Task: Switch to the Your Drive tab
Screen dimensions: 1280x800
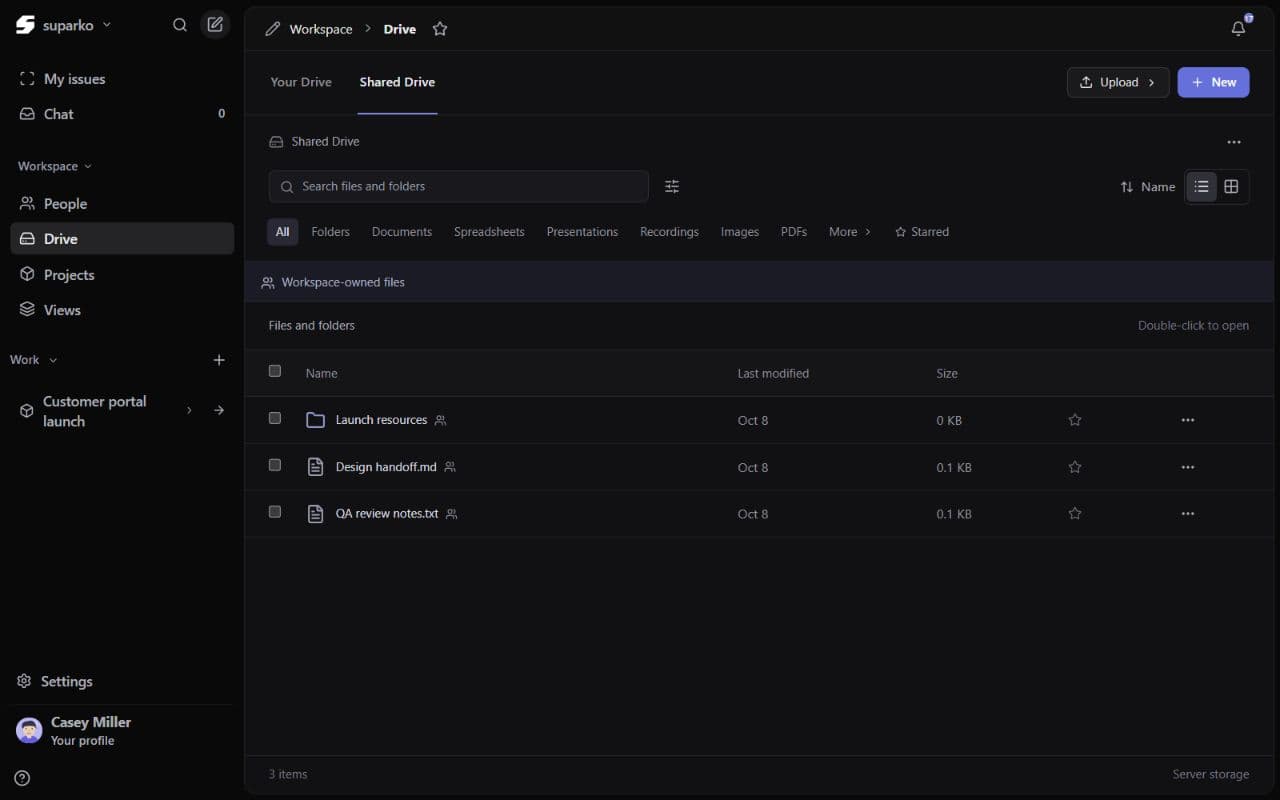Action: (x=301, y=82)
